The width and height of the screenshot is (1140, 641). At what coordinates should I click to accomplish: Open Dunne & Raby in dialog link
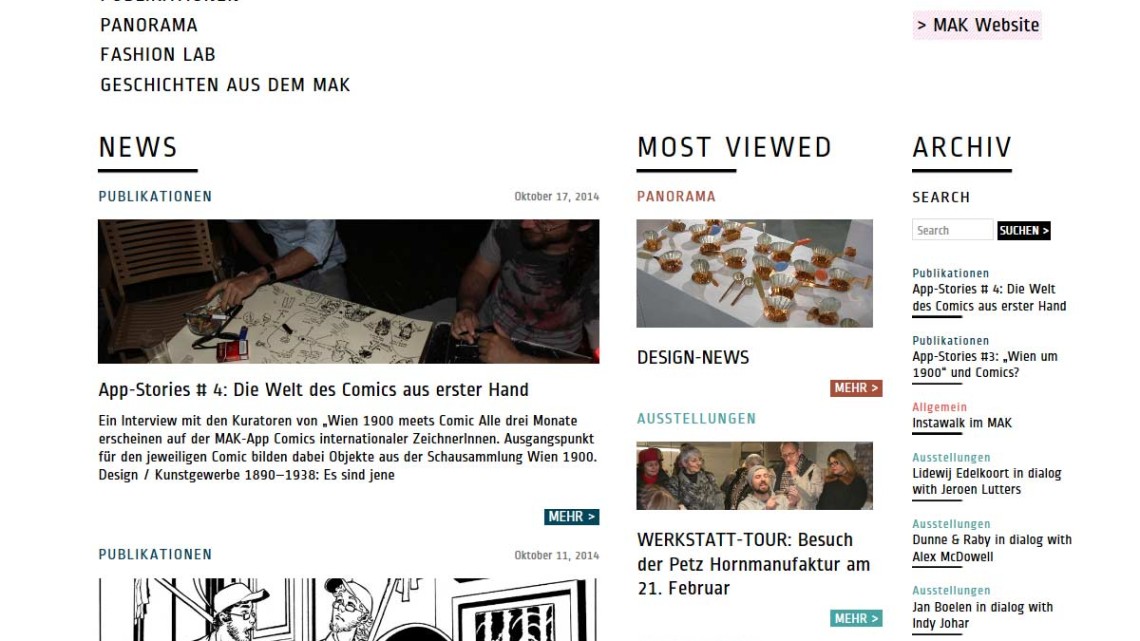pyautogui.click(x=992, y=548)
